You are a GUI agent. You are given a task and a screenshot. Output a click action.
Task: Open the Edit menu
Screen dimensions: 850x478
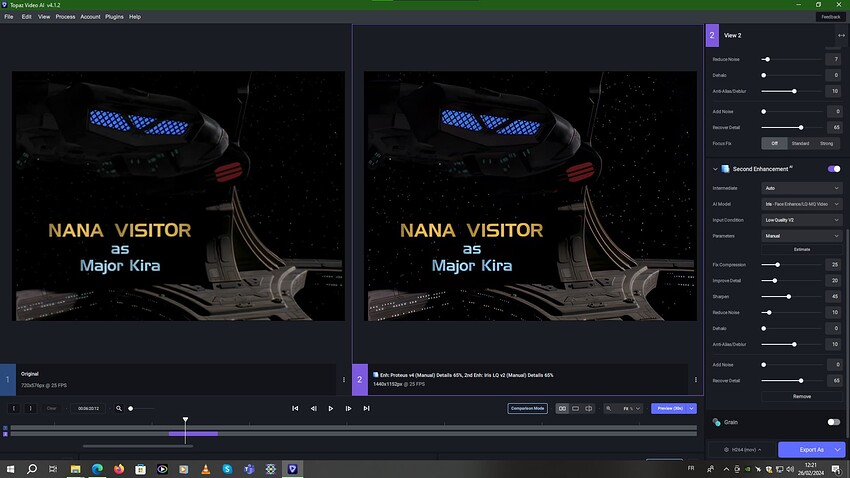(x=26, y=17)
